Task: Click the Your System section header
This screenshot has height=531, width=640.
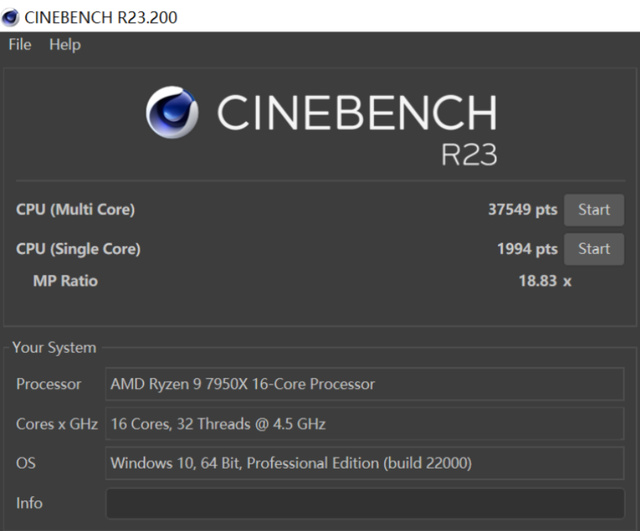Action: click(54, 348)
